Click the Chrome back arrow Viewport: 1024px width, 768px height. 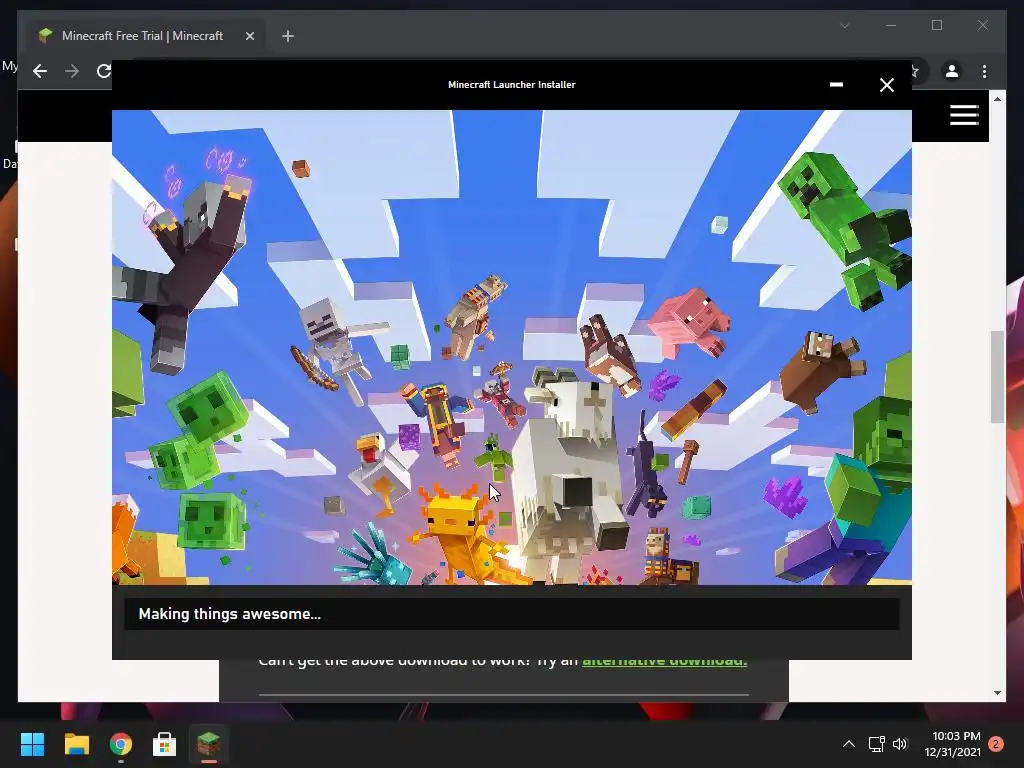40,71
